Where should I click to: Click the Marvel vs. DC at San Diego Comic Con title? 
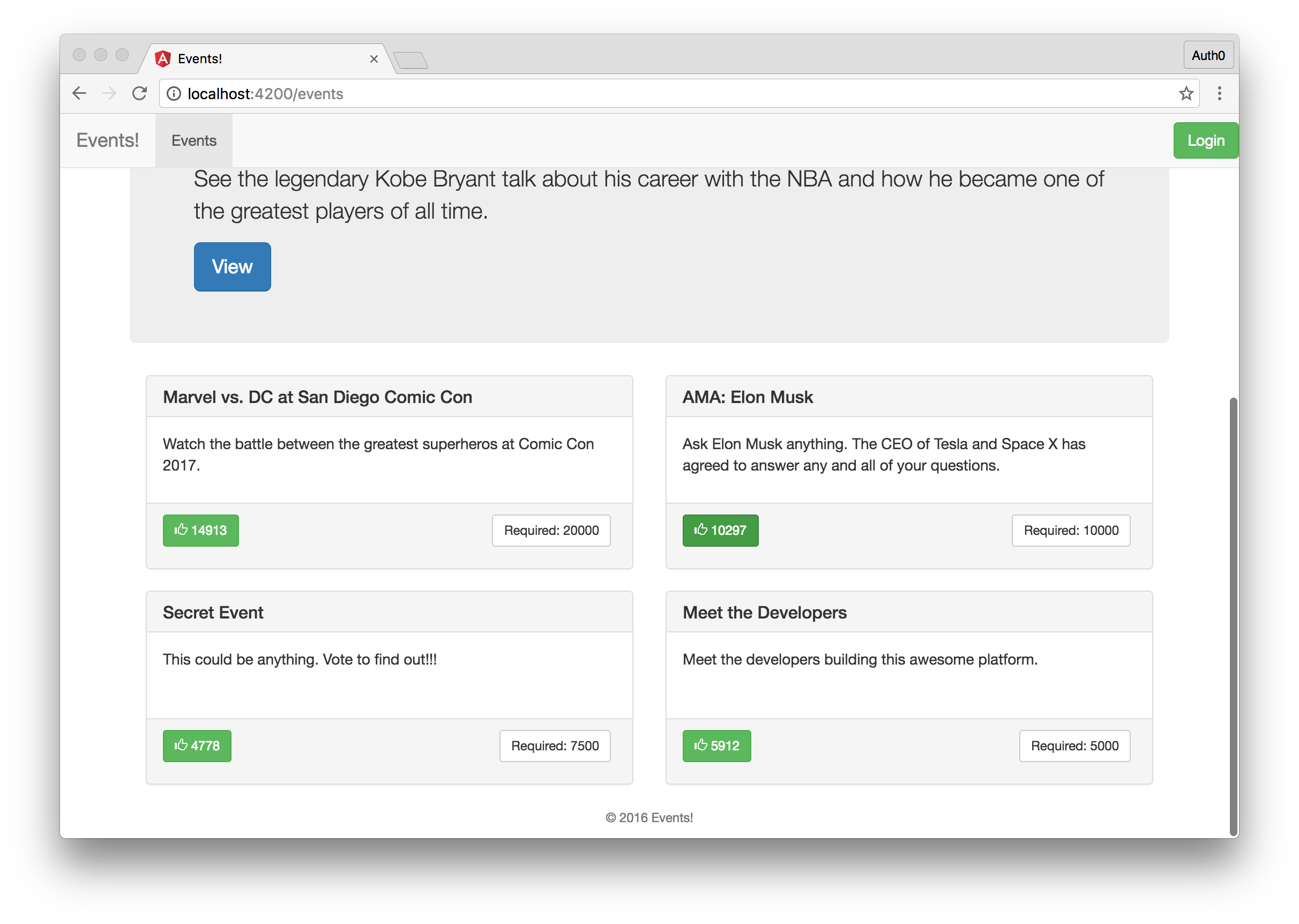(317, 397)
